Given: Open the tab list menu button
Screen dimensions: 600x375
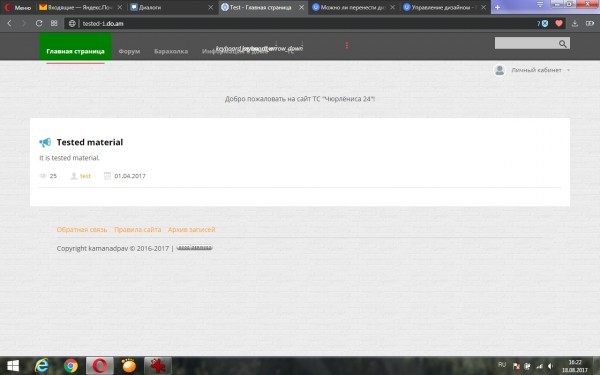Looking at the screenshot, I should tap(540, 5).
